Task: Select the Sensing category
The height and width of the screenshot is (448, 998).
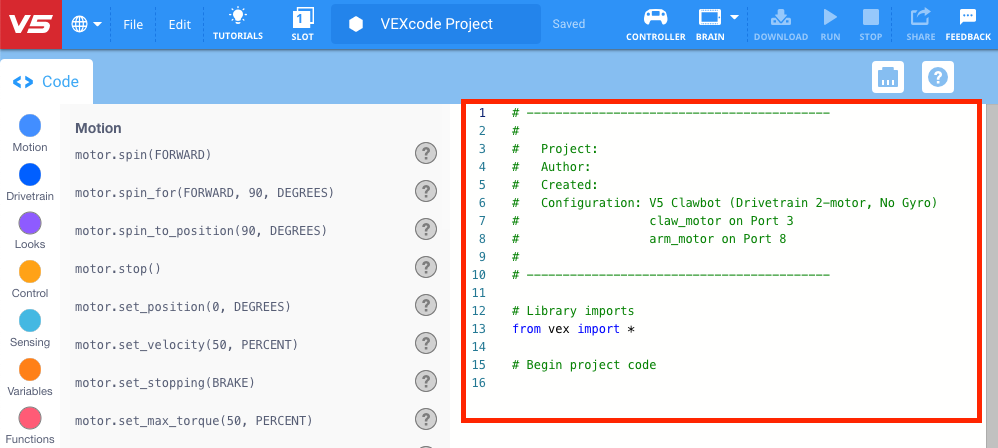Action: (30, 321)
